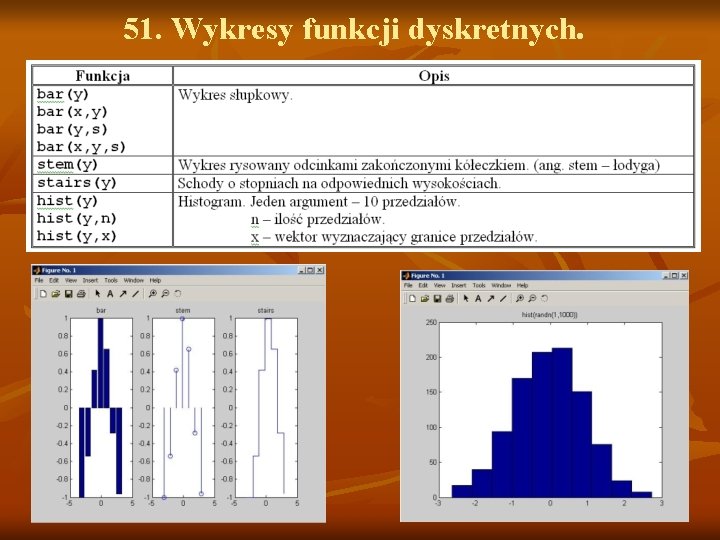Minimize the left bar/stem figure window
Viewport: 720px width, 540px height.
tap(302, 270)
